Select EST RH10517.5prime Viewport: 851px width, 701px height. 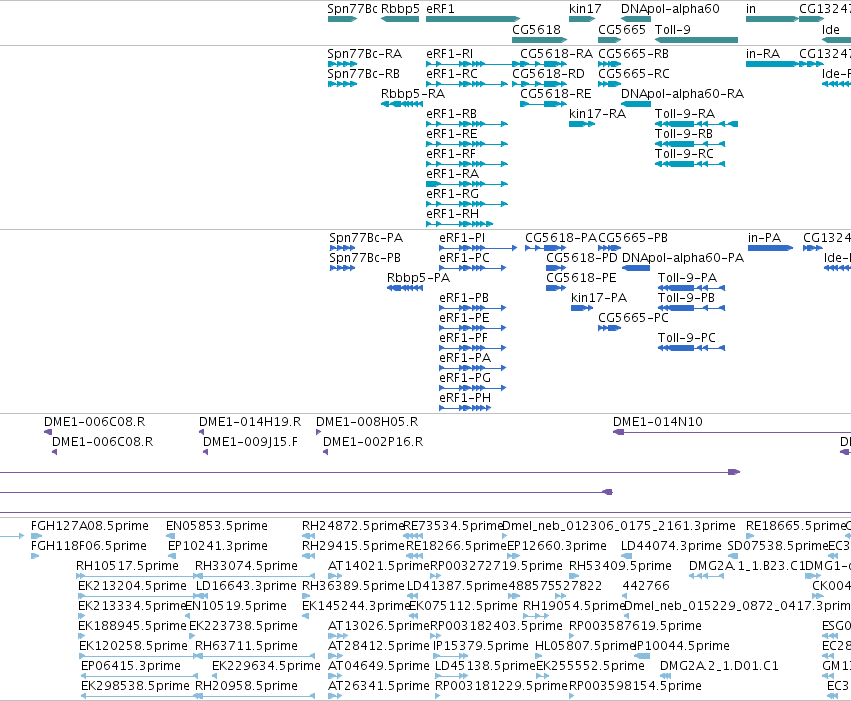tap(127, 566)
